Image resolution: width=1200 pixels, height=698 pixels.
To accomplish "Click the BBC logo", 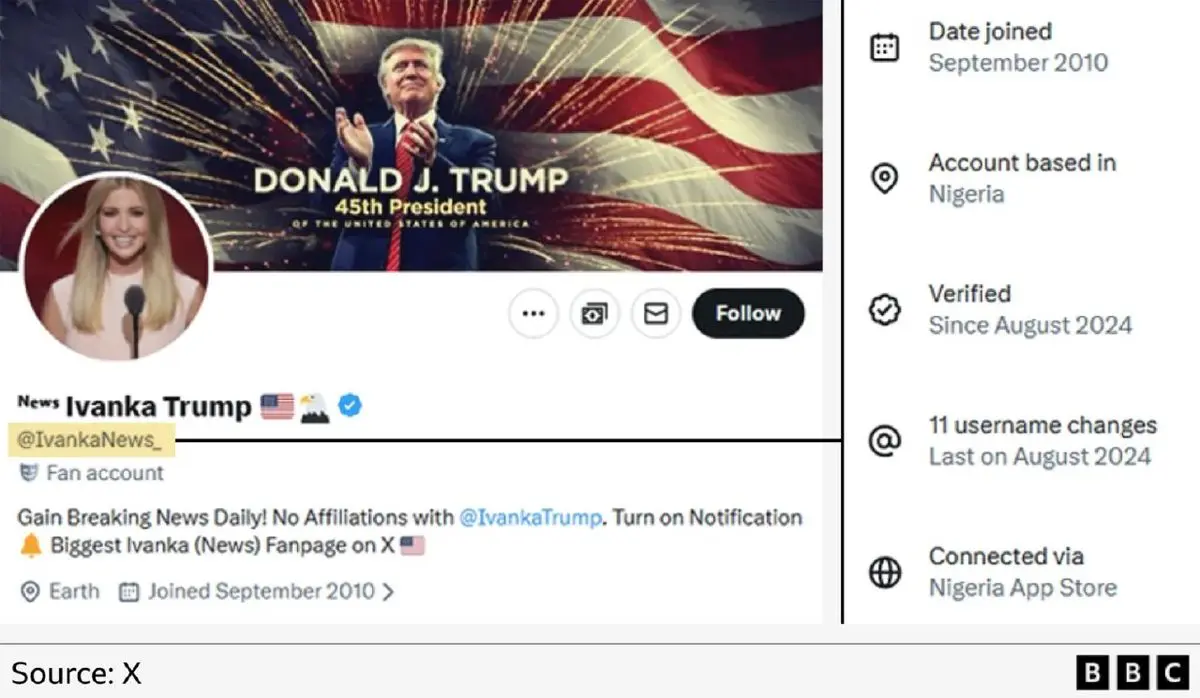I will click(x=1131, y=672).
